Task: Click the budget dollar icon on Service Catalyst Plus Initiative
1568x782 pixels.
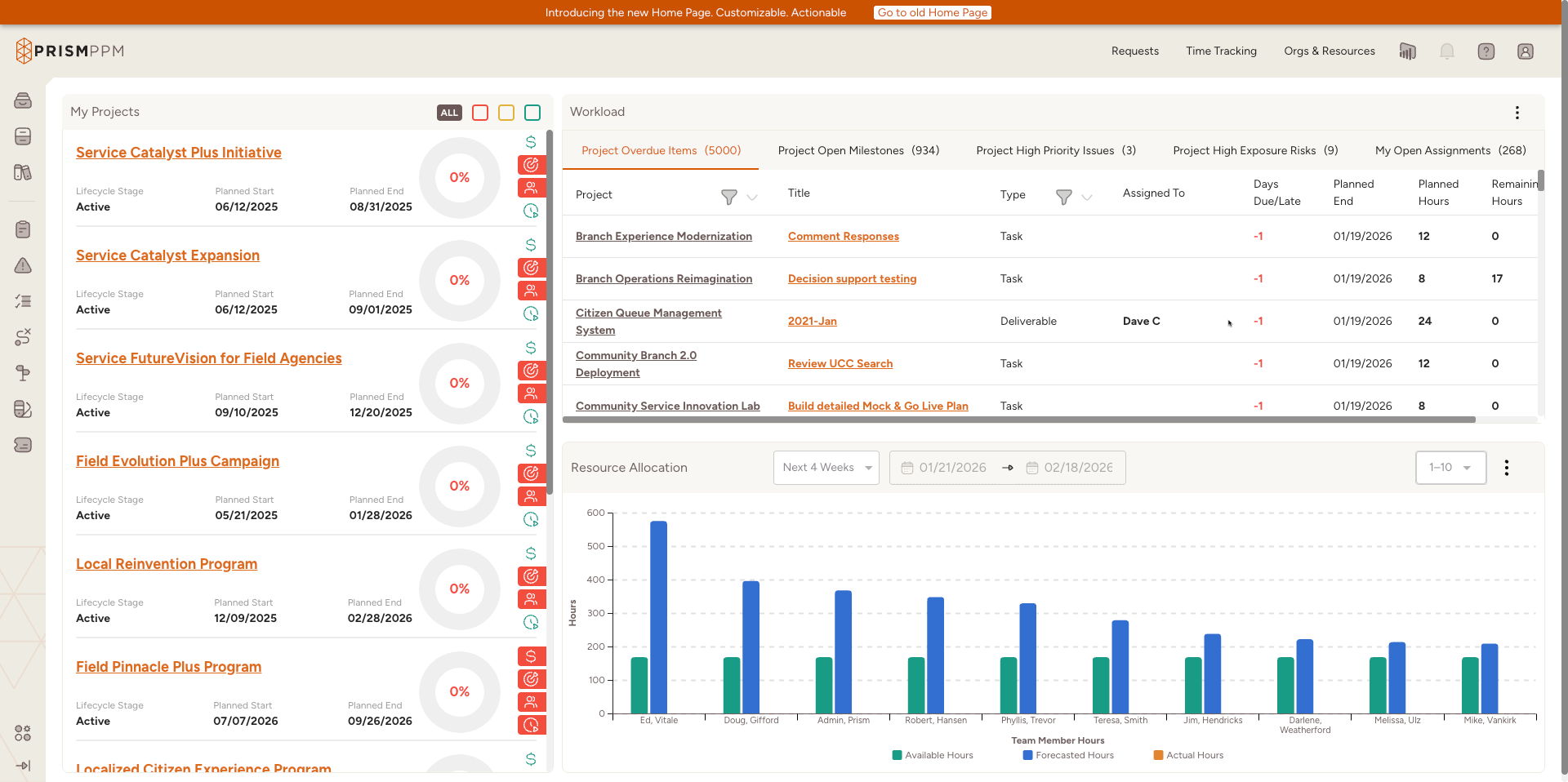Action: click(x=532, y=142)
